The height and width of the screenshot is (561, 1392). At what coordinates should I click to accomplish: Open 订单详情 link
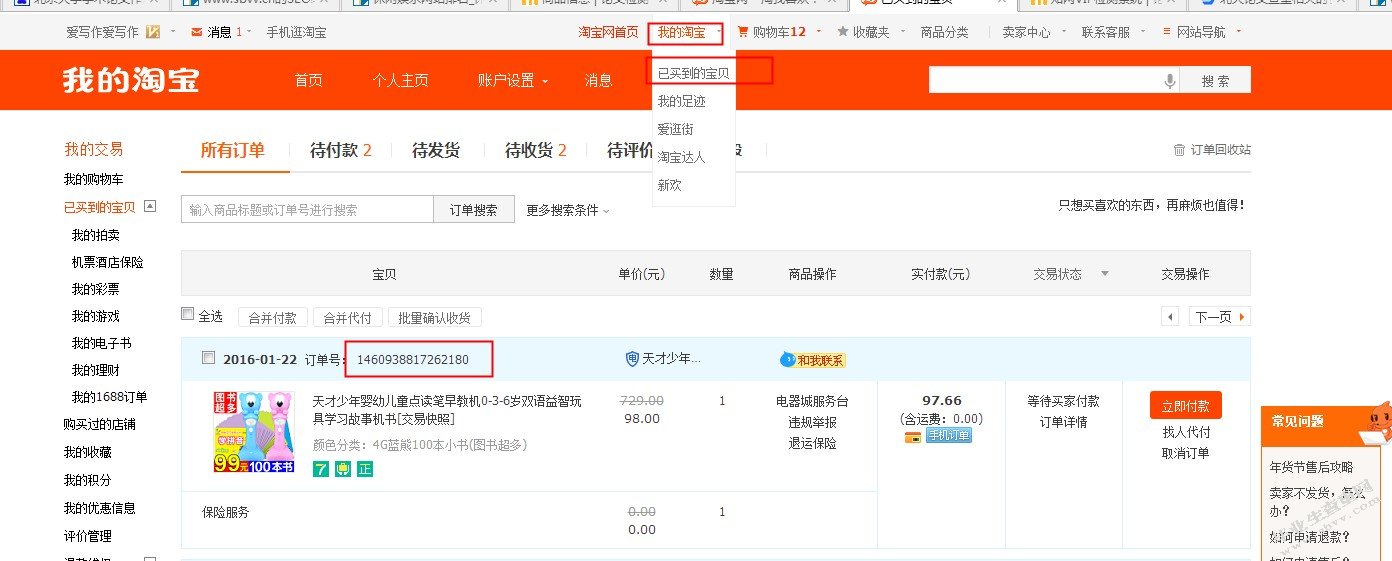[x=1063, y=421]
